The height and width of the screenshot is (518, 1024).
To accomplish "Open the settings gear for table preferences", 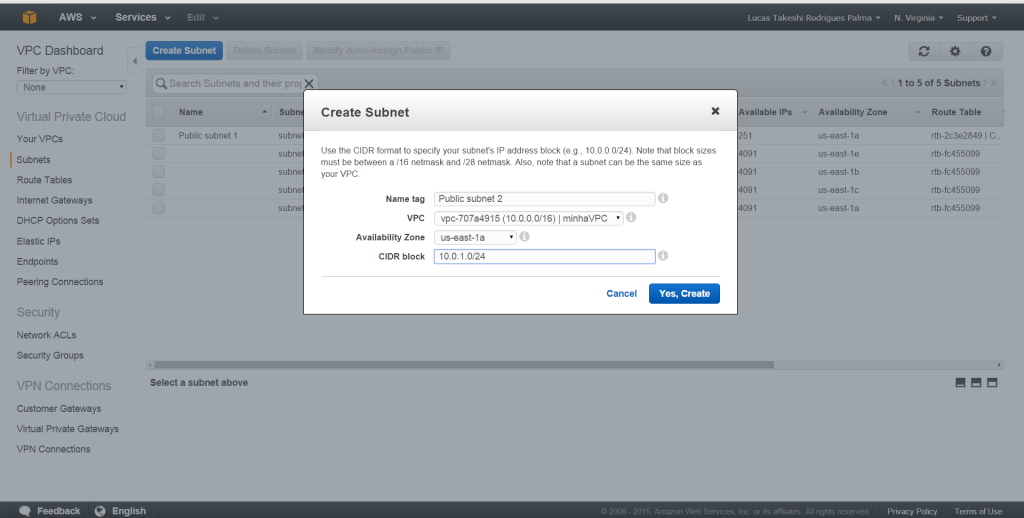I will coord(955,51).
